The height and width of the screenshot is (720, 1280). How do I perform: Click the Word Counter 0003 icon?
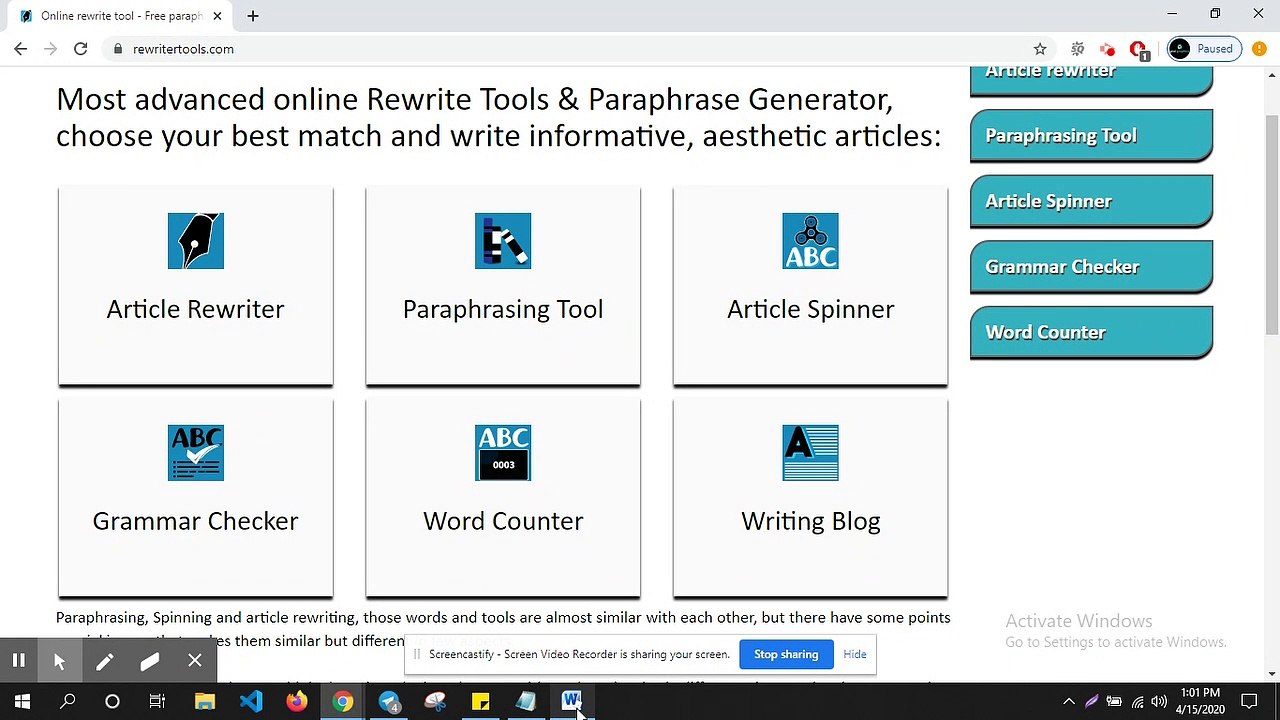point(503,453)
